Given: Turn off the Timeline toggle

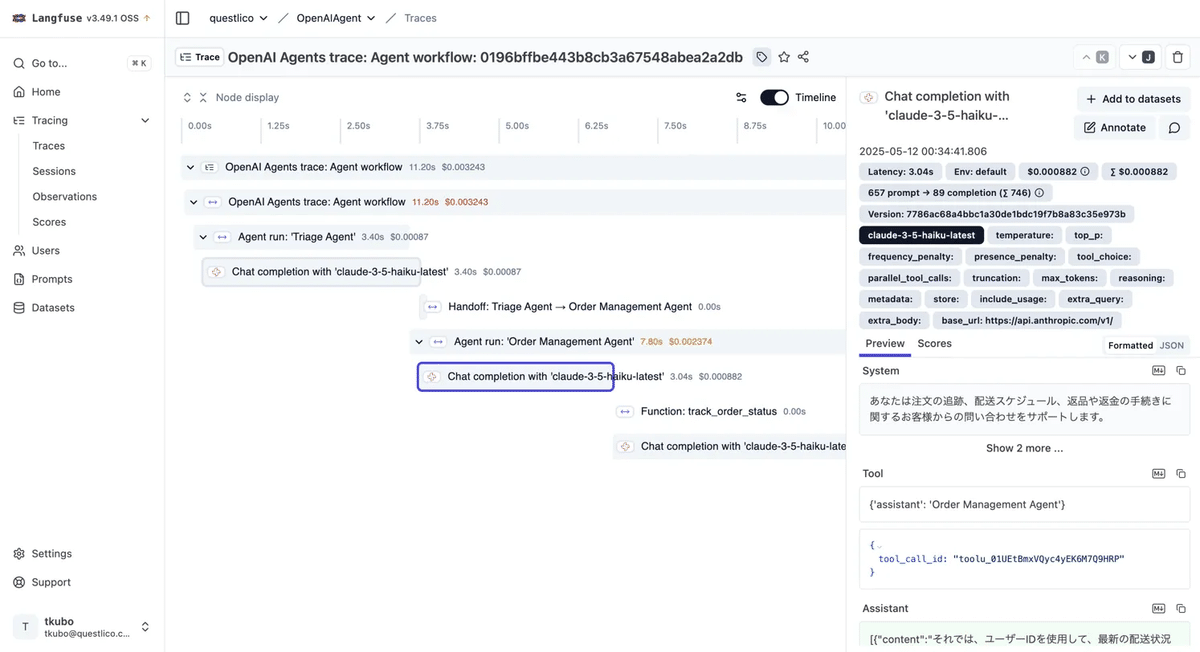Looking at the screenshot, I should [772, 96].
